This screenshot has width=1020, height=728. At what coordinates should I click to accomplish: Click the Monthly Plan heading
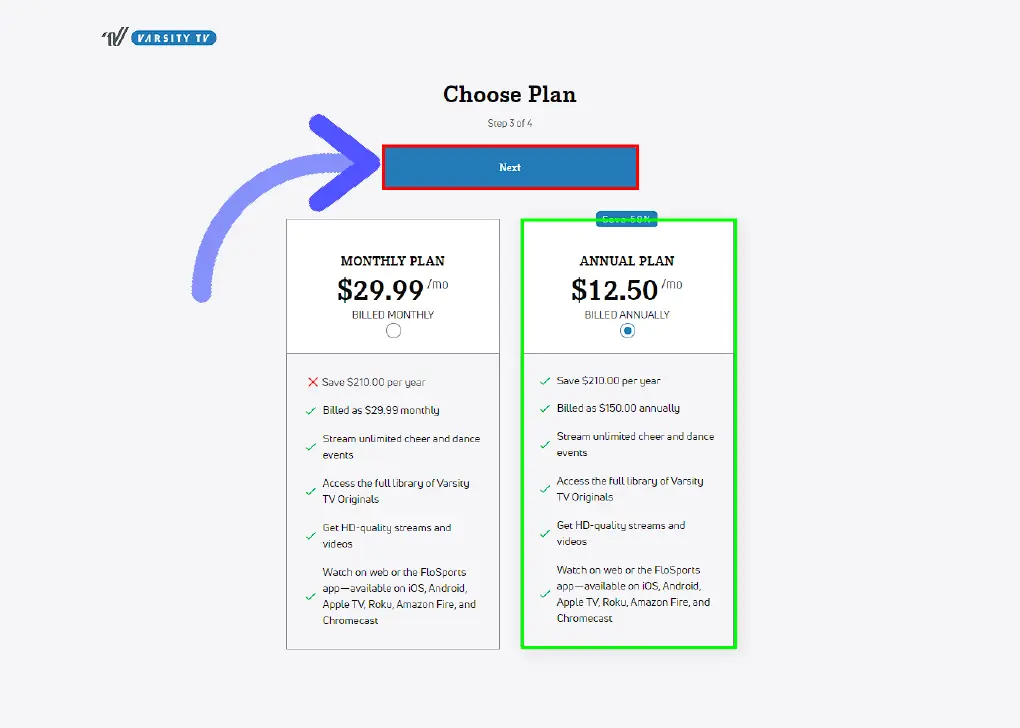pyautogui.click(x=393, y=261)
